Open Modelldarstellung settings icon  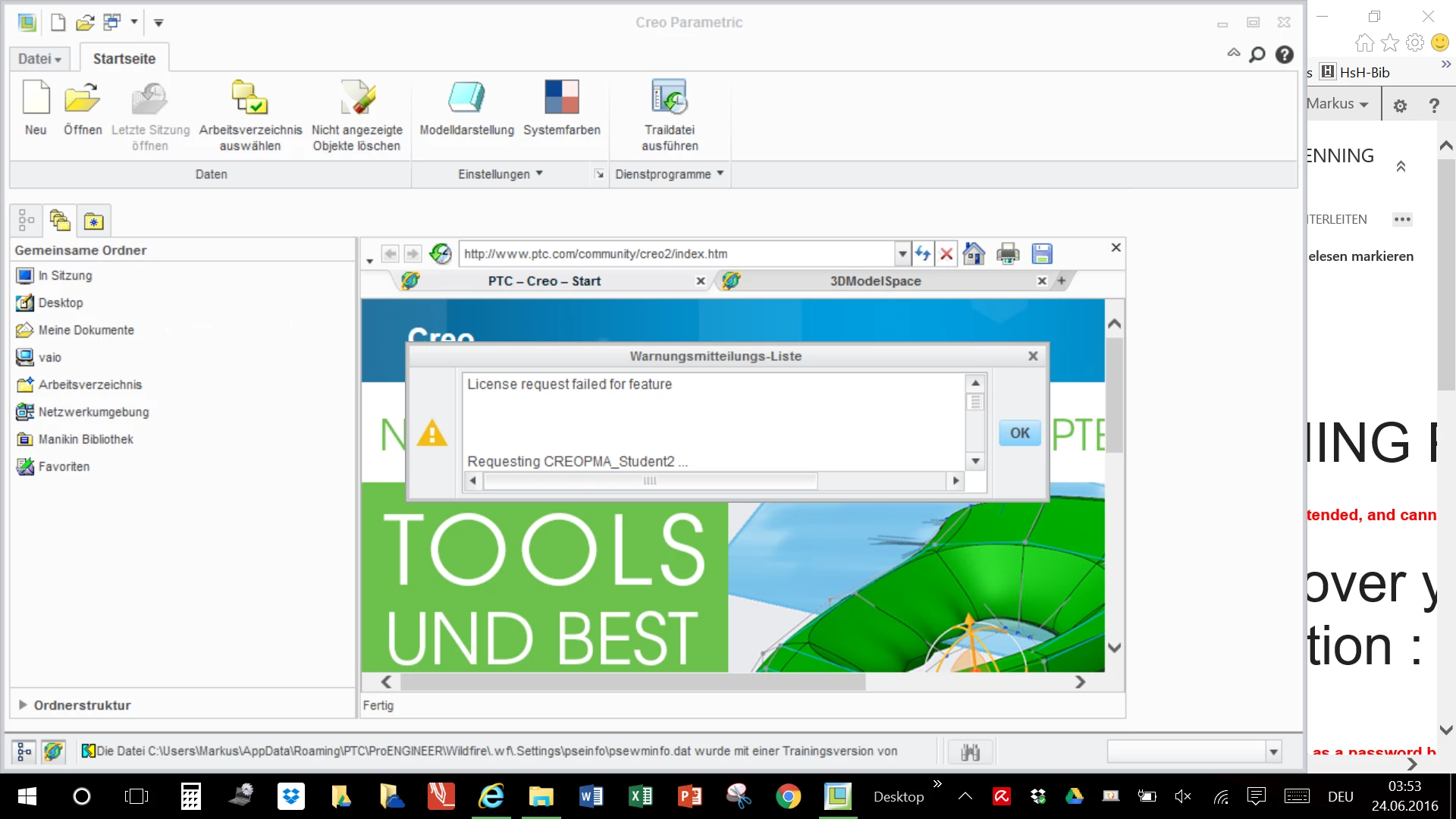466,99
